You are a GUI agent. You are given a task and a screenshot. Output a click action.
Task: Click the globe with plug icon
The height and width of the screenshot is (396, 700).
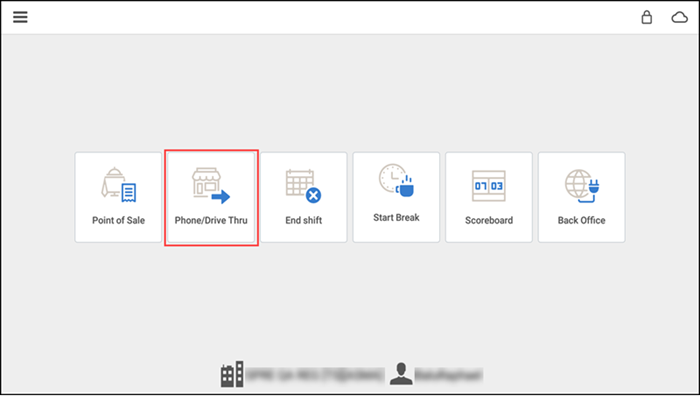point(582,186)
